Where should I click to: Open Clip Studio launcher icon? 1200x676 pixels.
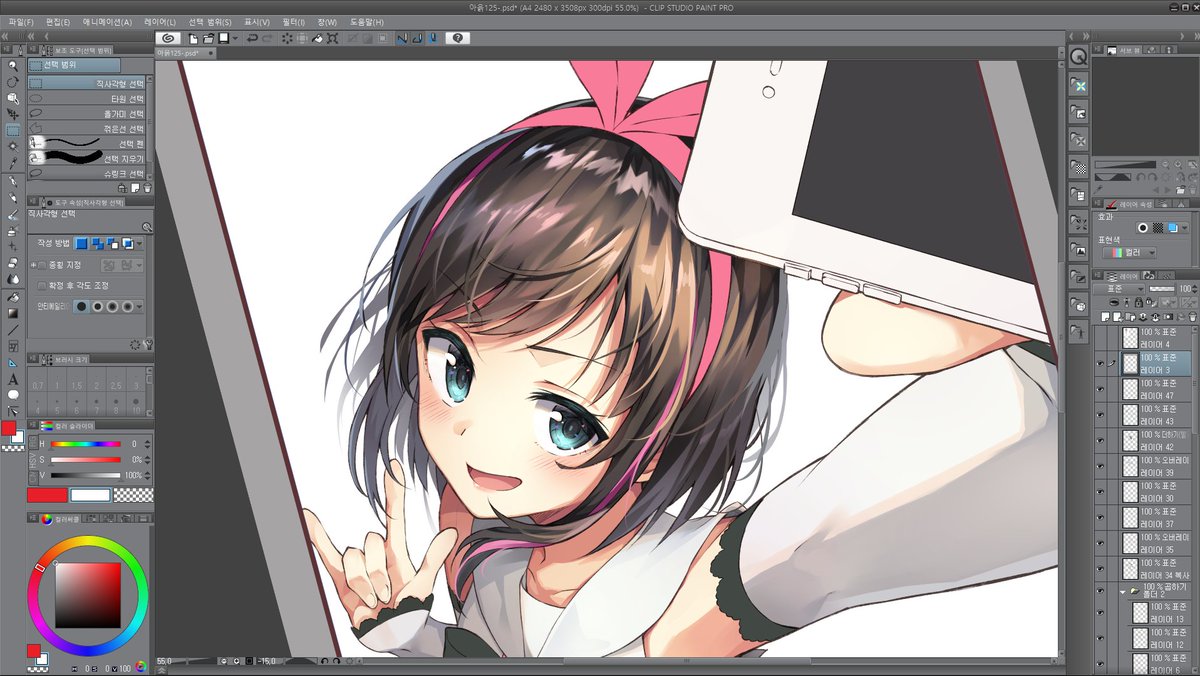(x=168, y=38)
